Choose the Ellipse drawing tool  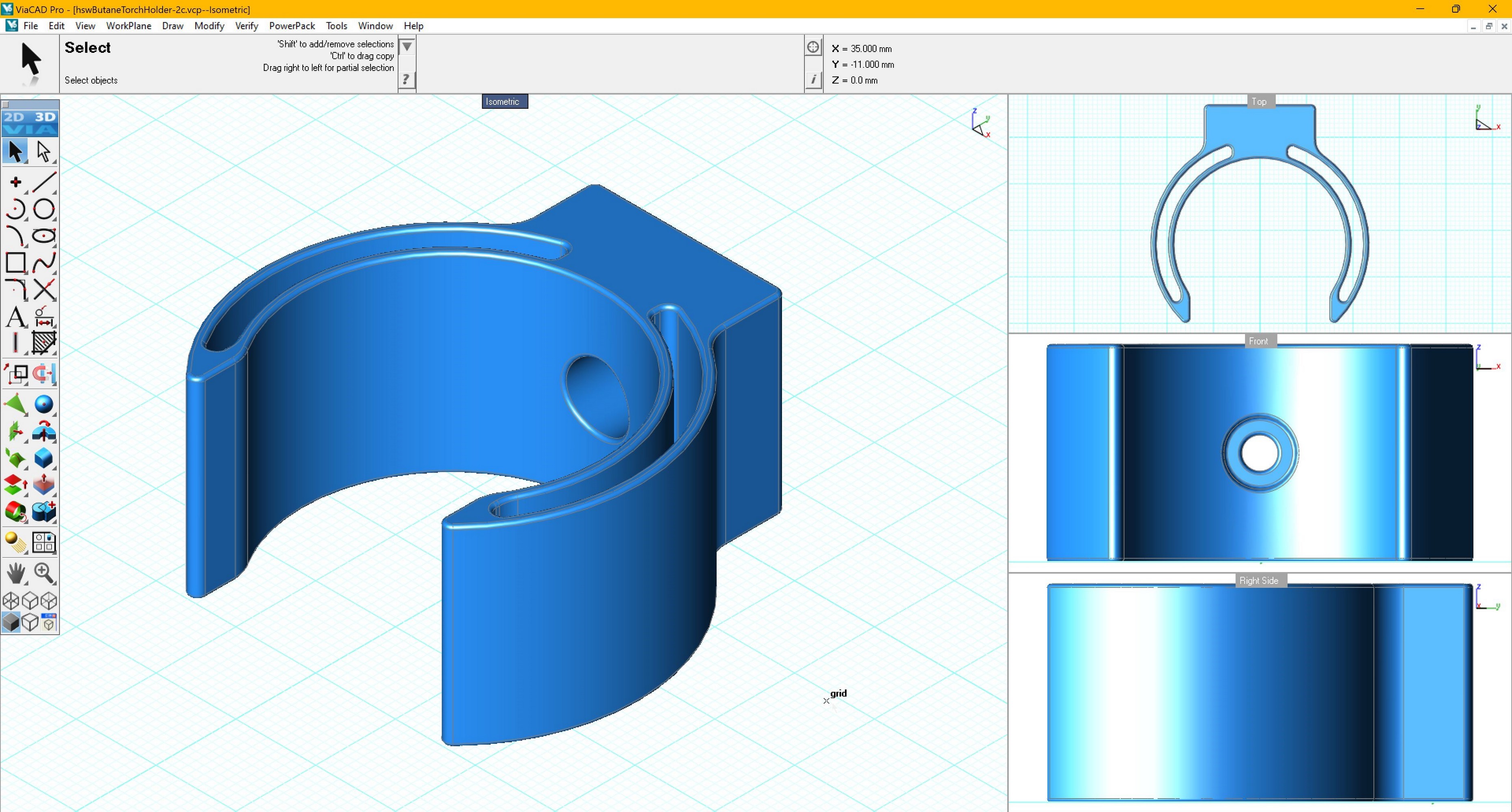point(44,236)
